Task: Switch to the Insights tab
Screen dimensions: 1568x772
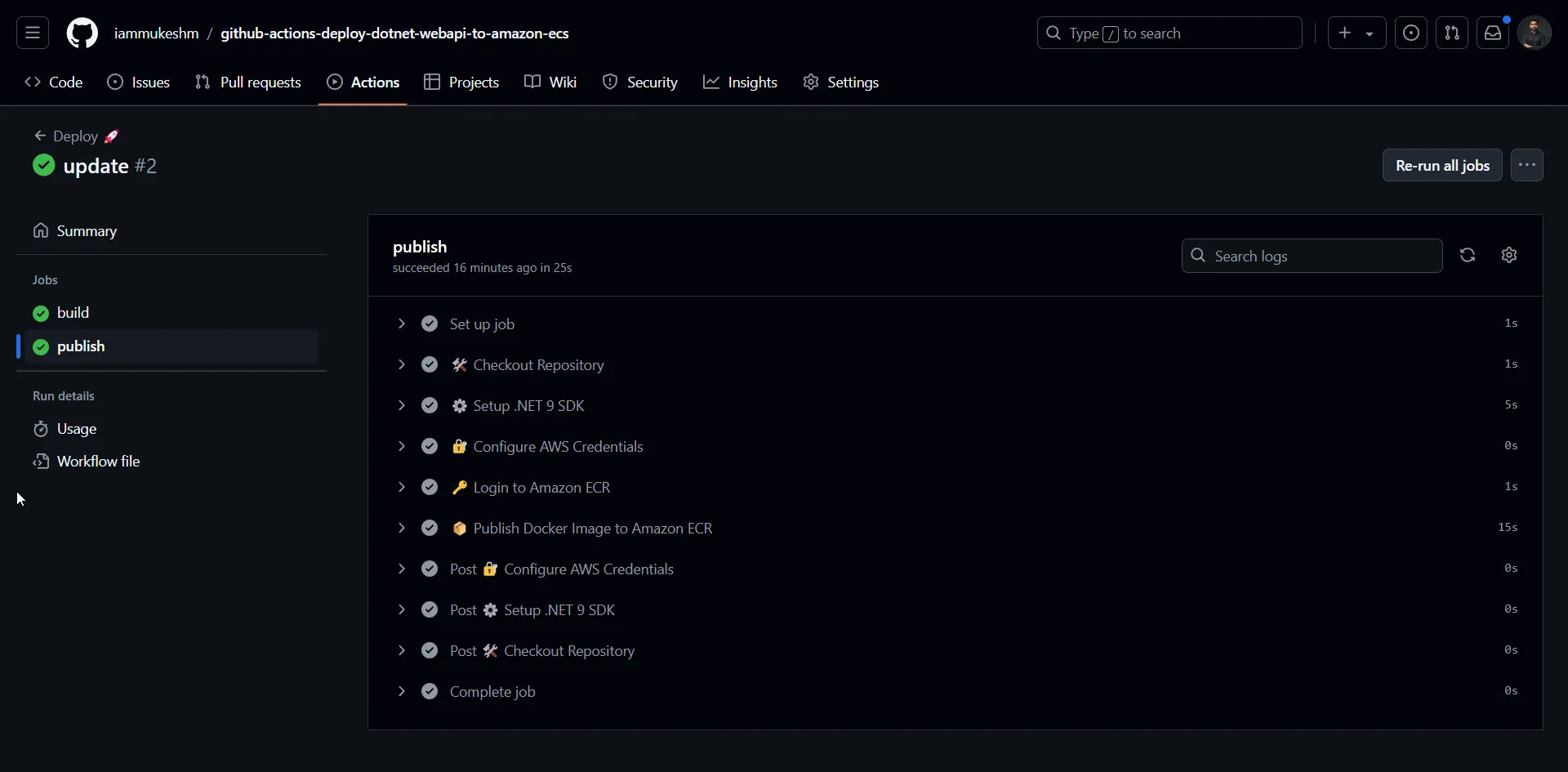Action: click(x=740, y=83)
